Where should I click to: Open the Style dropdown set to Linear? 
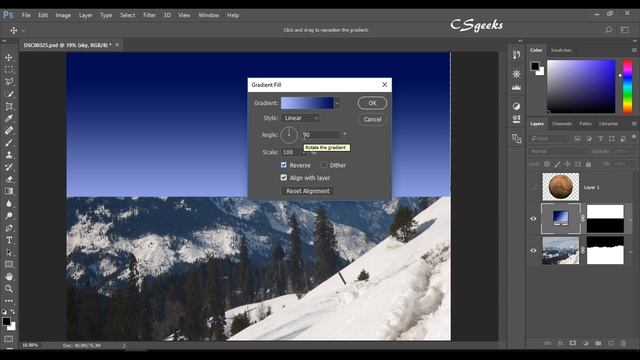point(300,118)
